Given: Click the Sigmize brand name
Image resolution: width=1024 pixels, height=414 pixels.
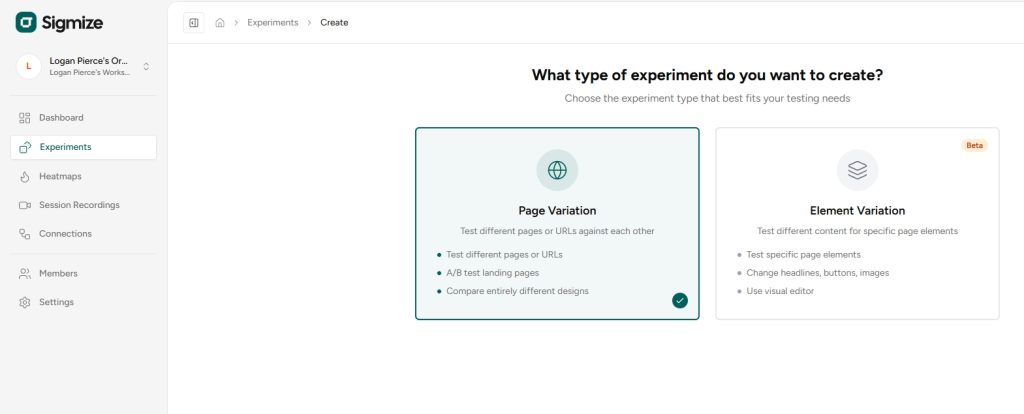Looking at the screenshot, I should tap(72, 23).
